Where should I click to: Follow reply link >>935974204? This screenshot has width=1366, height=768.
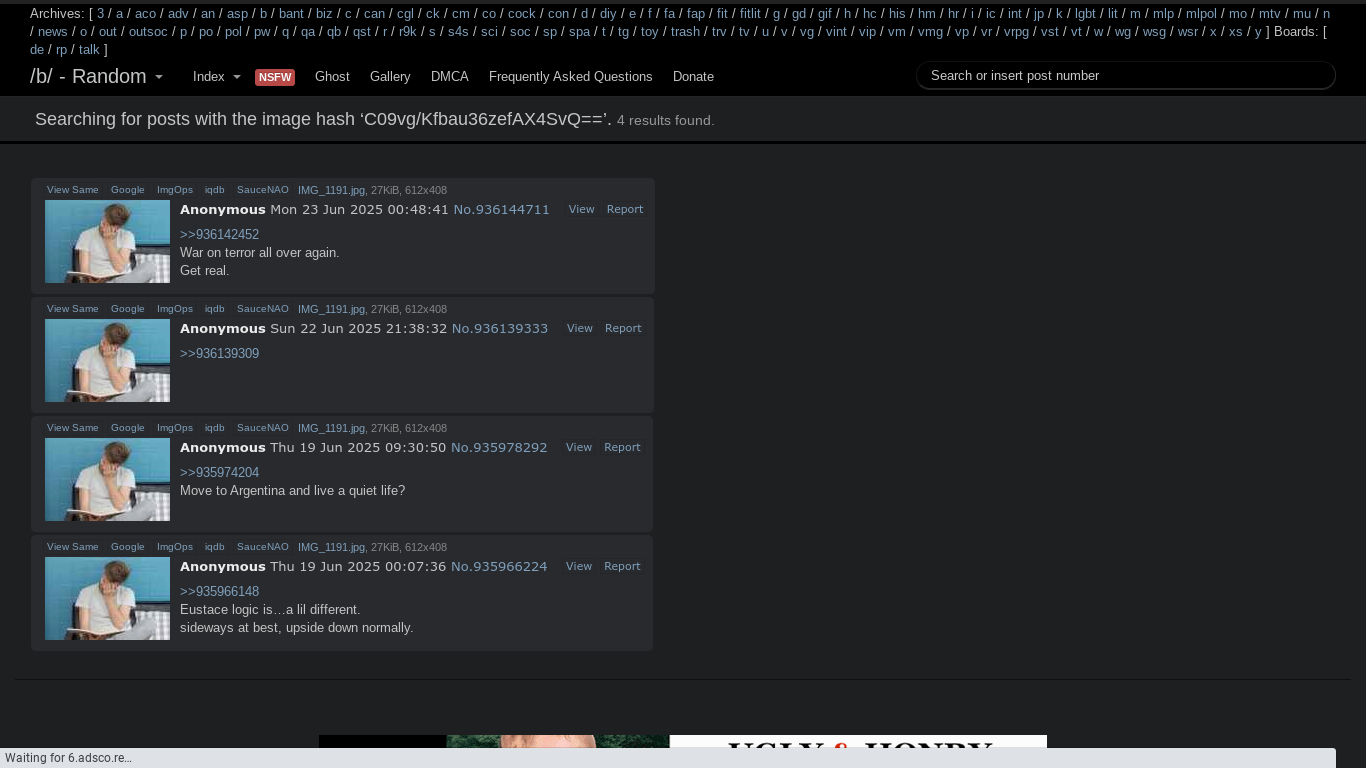[x=219, y=473]
